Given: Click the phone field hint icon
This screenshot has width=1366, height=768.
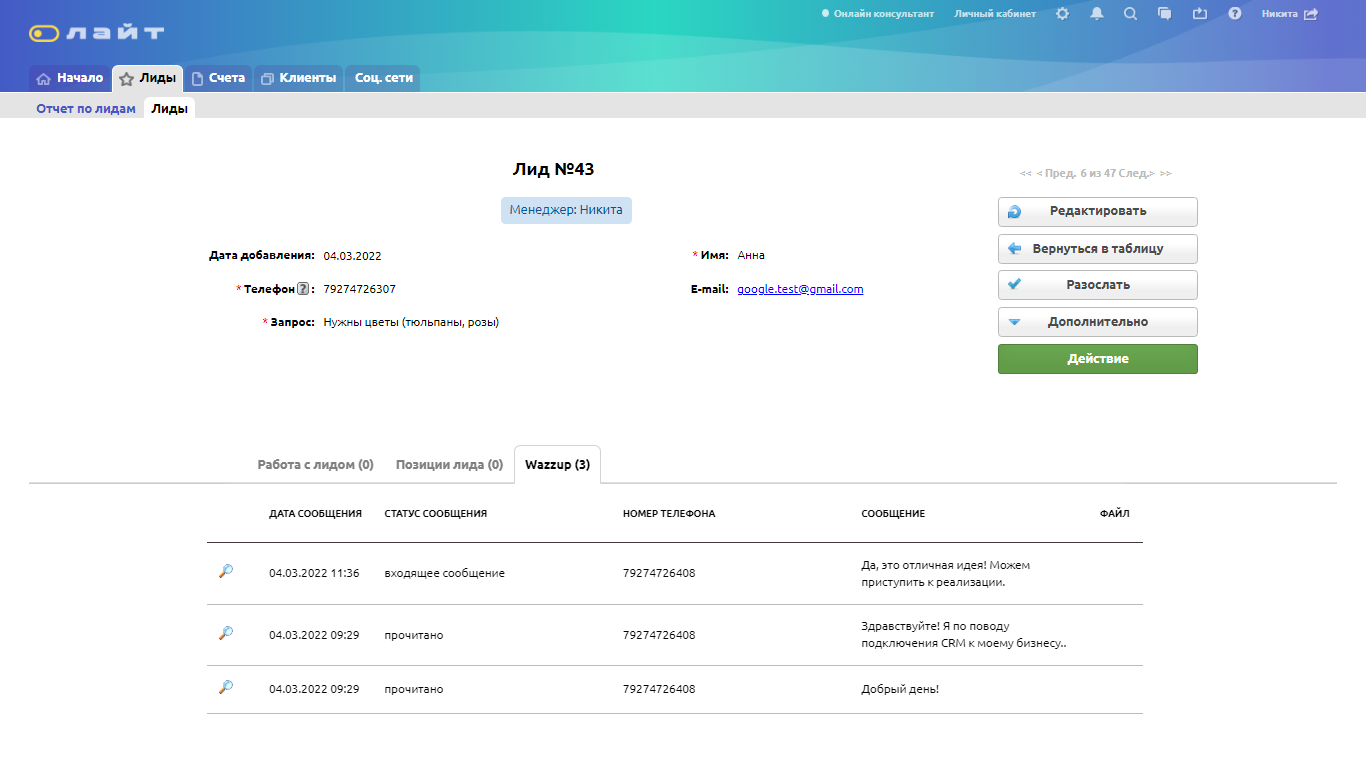Looking at the screenshot, I should pos(303,290).
